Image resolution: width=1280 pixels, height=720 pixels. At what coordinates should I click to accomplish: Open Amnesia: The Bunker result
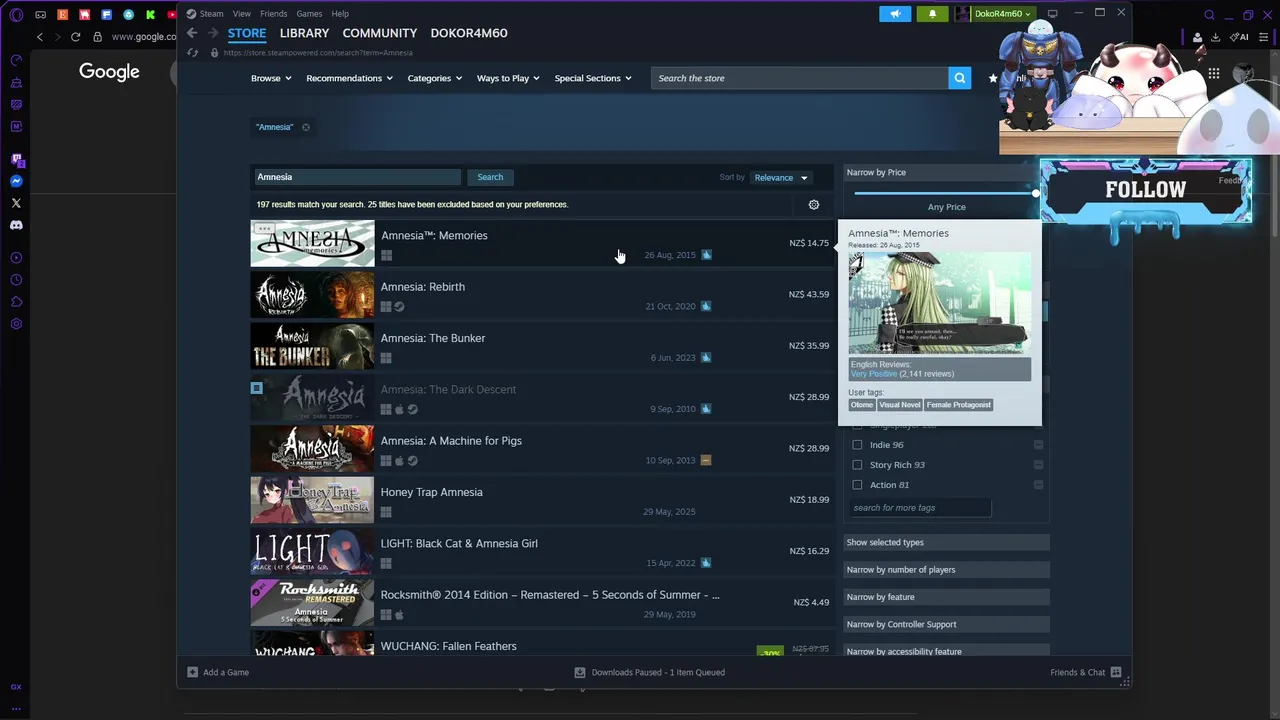click(x=540, y=346)
